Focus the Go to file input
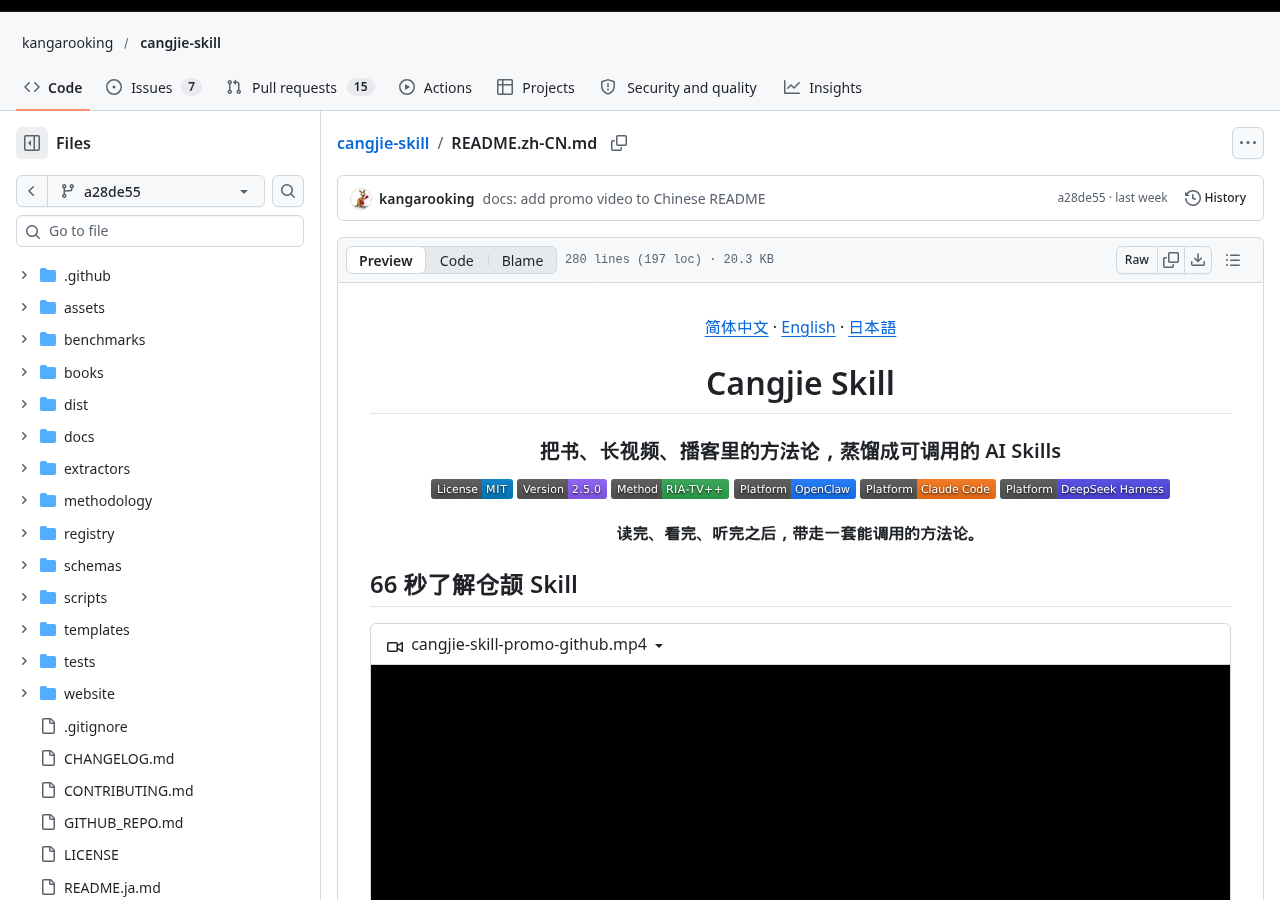This screenshot has width=1280, height=900. [160, 231]
